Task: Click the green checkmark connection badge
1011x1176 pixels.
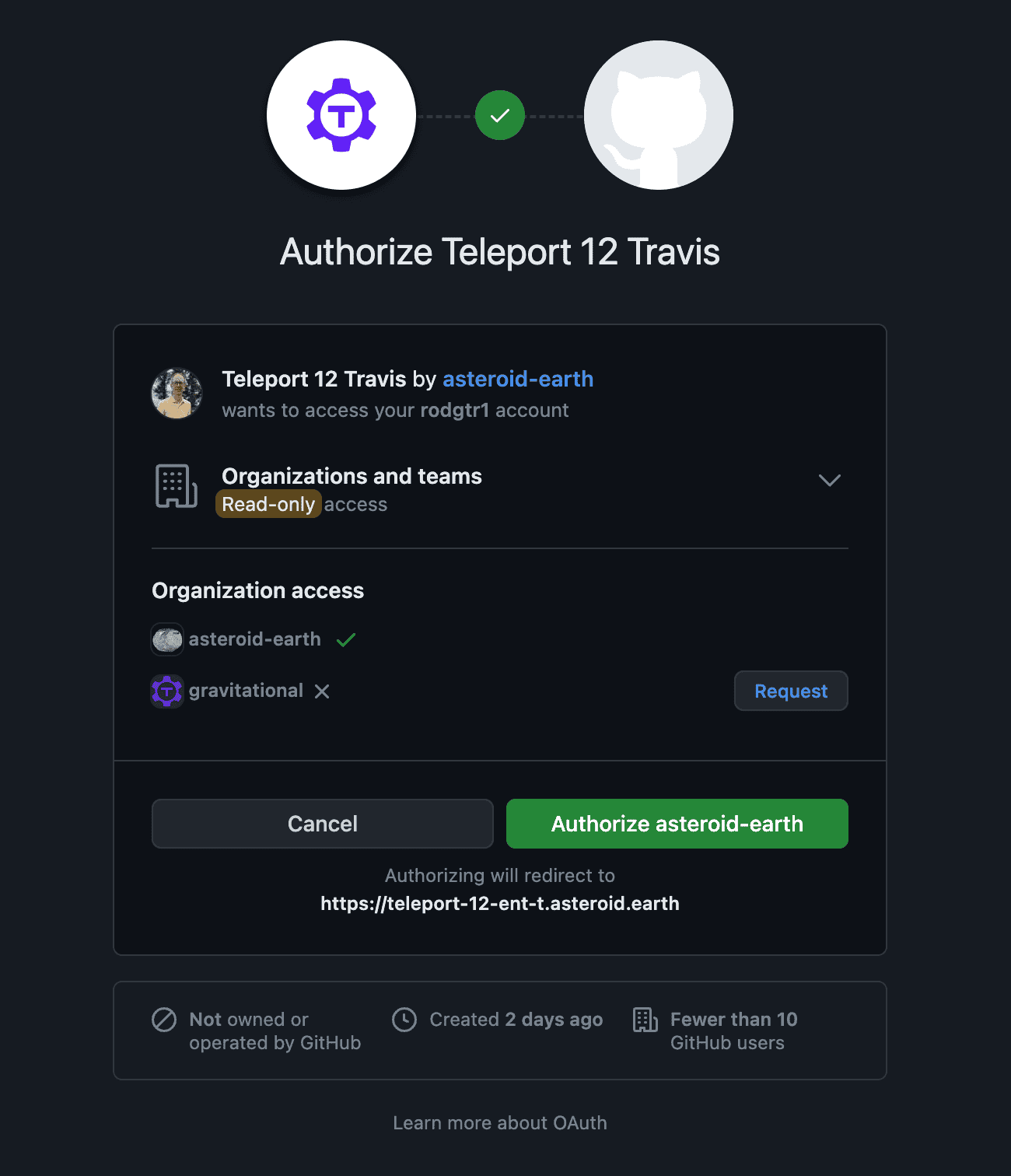Action: (x=500, y=115)
